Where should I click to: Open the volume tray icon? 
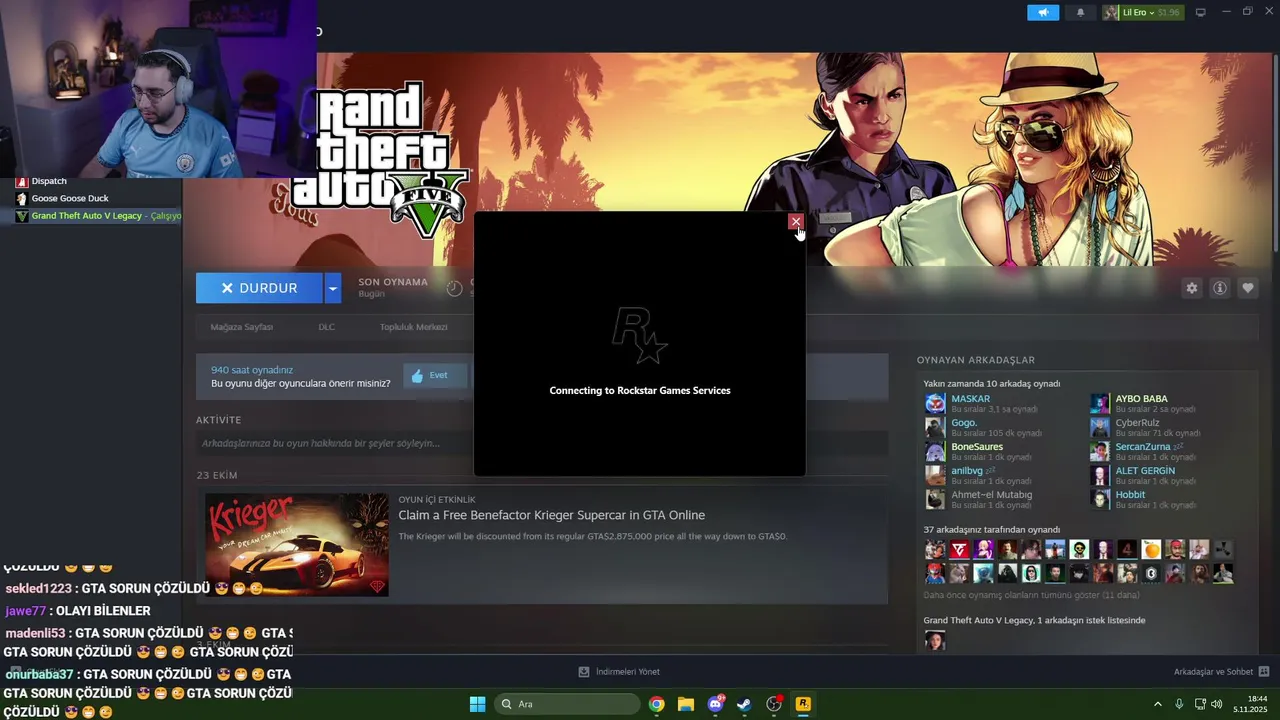(x=1217, y=704)
